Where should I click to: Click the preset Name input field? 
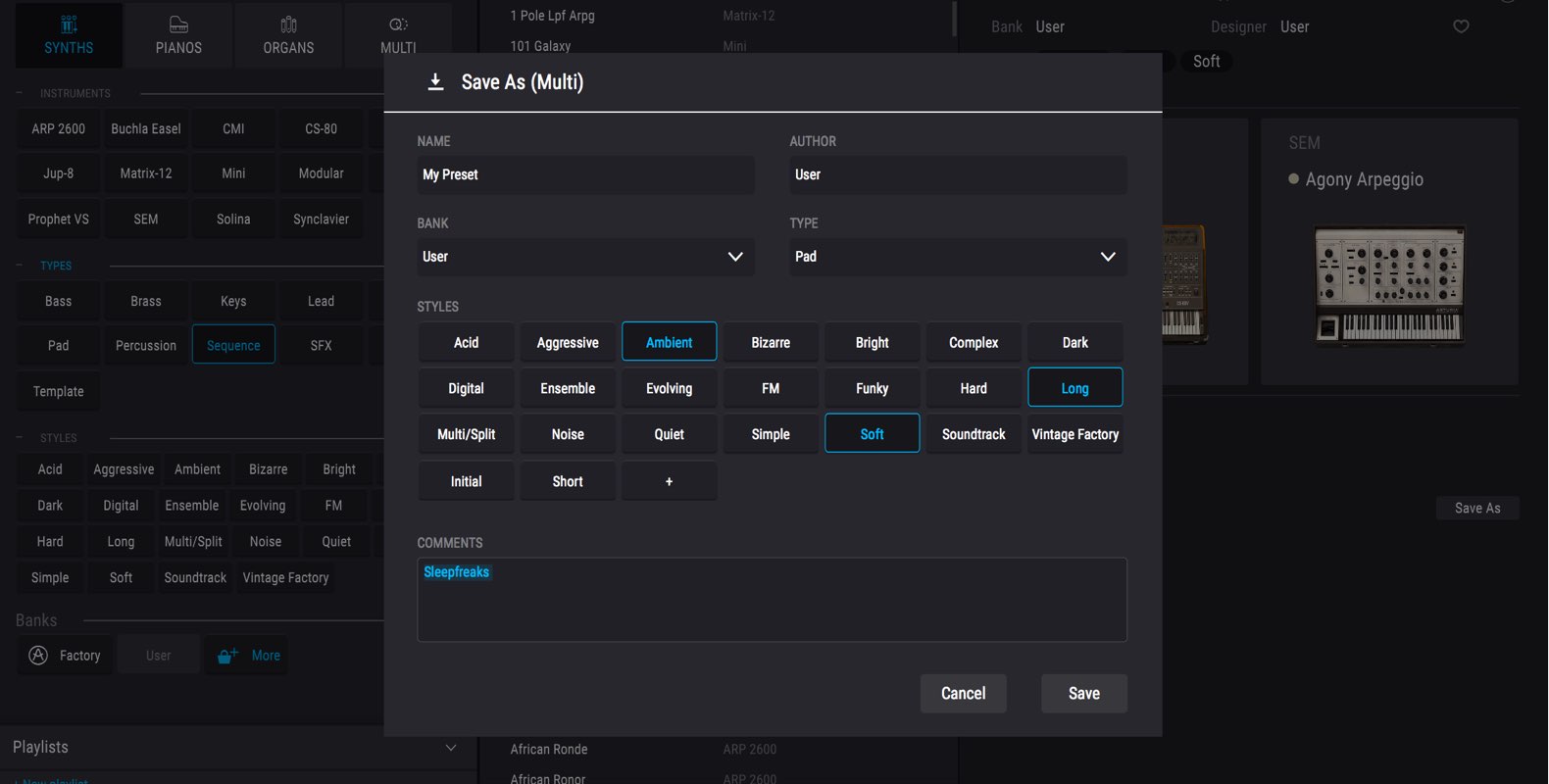pyautogui.click(x=585, y=174)
